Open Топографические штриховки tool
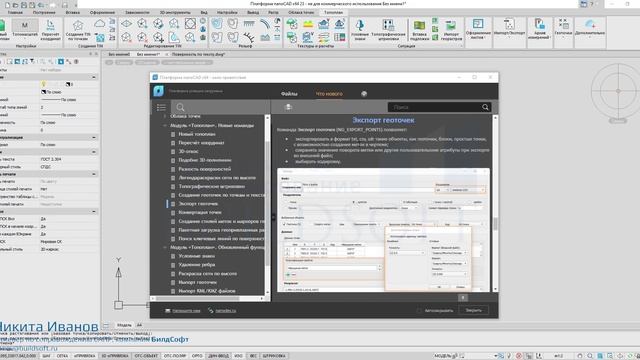The width and height of the screenshot is (640, 360). [388, 30]
